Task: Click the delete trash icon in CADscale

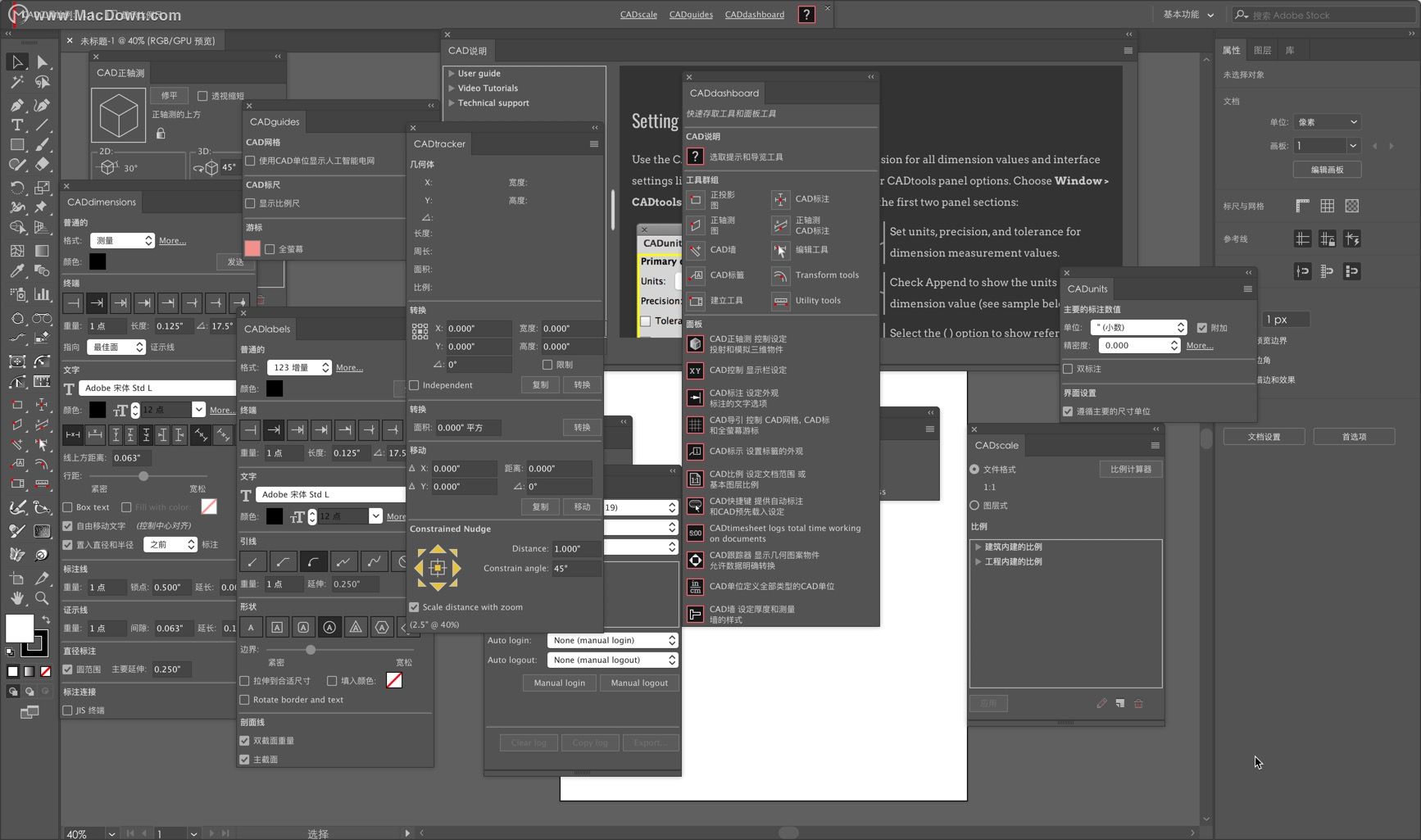Action: (1138, 703)
